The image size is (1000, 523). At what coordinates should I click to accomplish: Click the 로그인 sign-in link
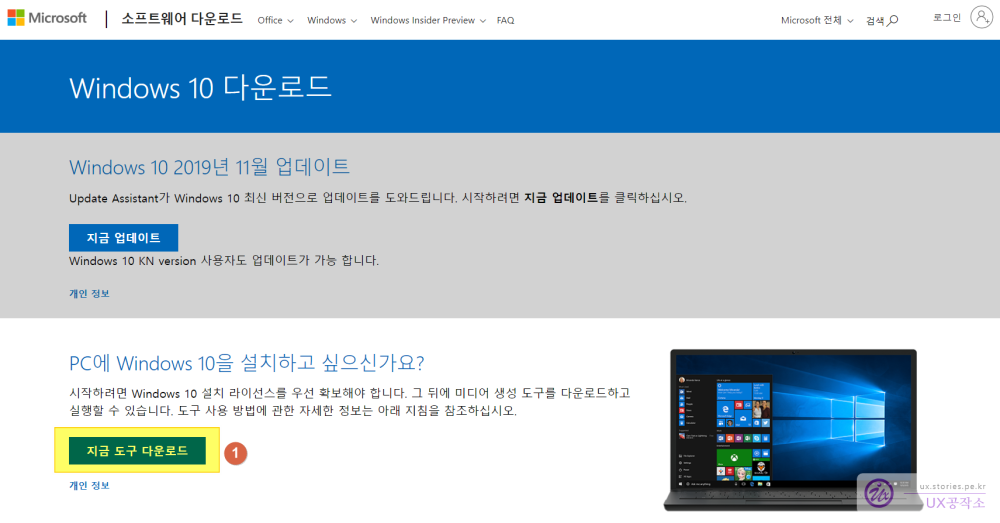946,18
